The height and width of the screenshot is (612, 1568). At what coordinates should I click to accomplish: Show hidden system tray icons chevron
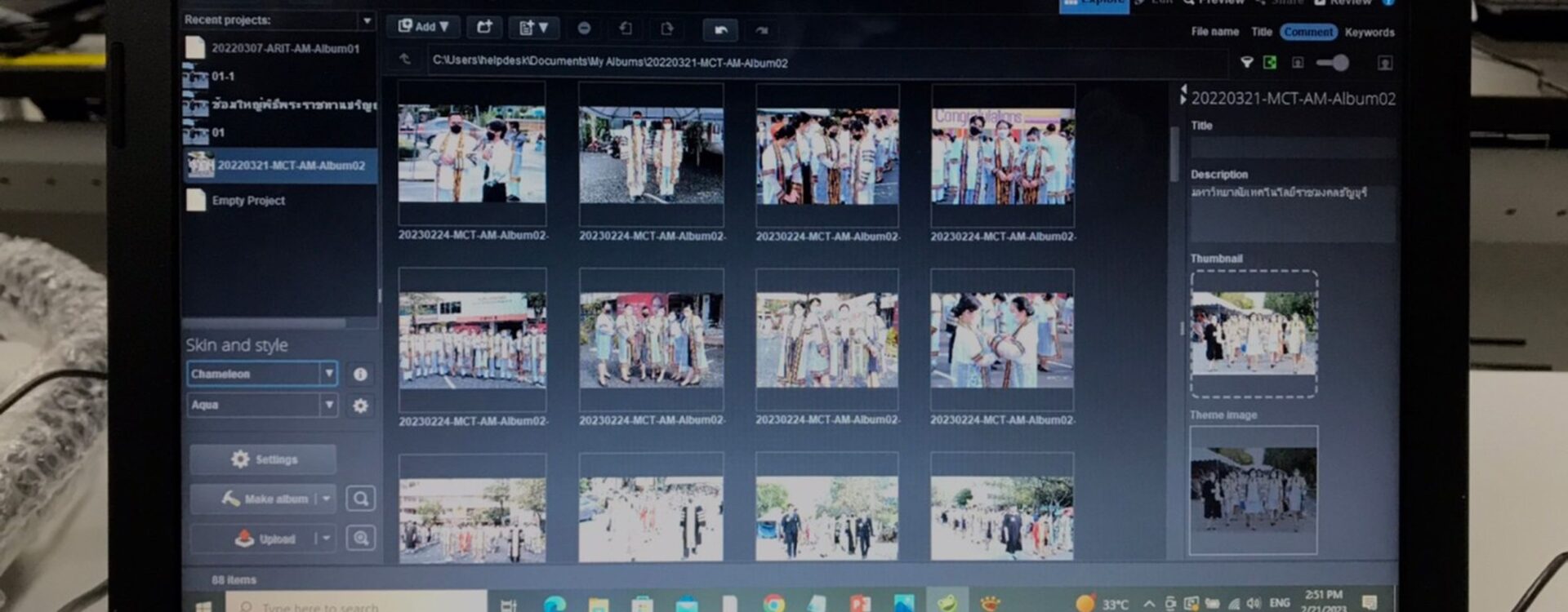pos(1149,604)
